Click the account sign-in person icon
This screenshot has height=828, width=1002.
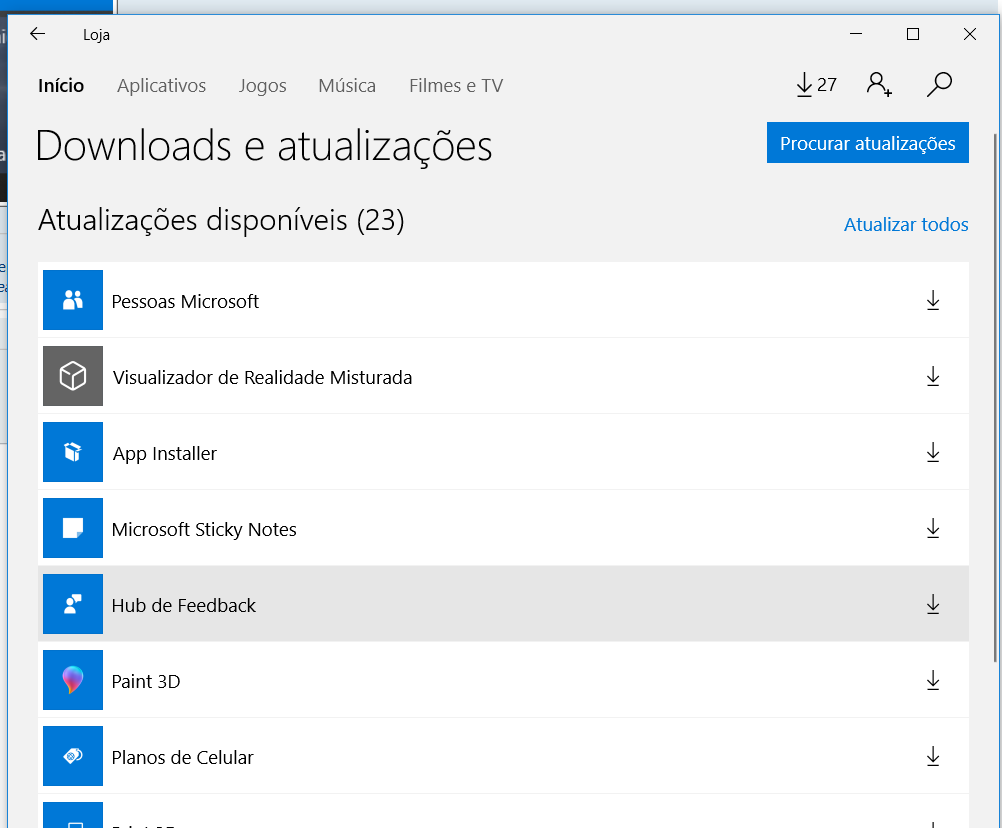tap(879, 85)
